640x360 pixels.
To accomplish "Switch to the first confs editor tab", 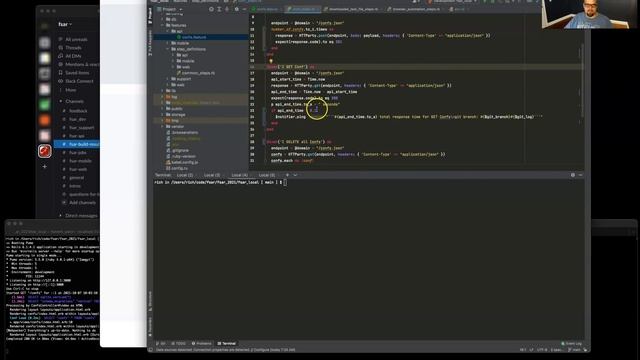I will click(265, 9).
